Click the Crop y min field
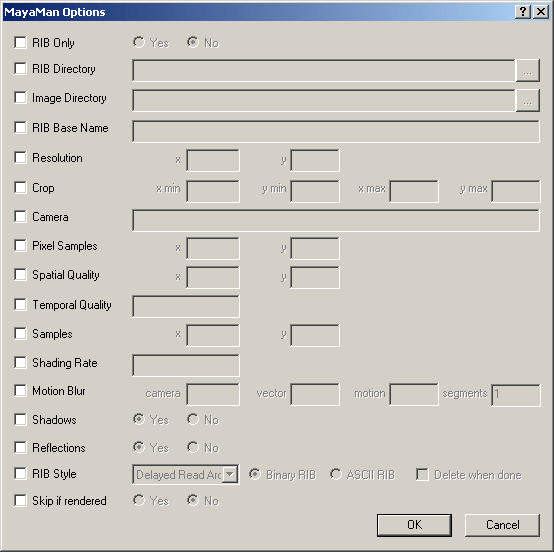 tap(315, 191)
